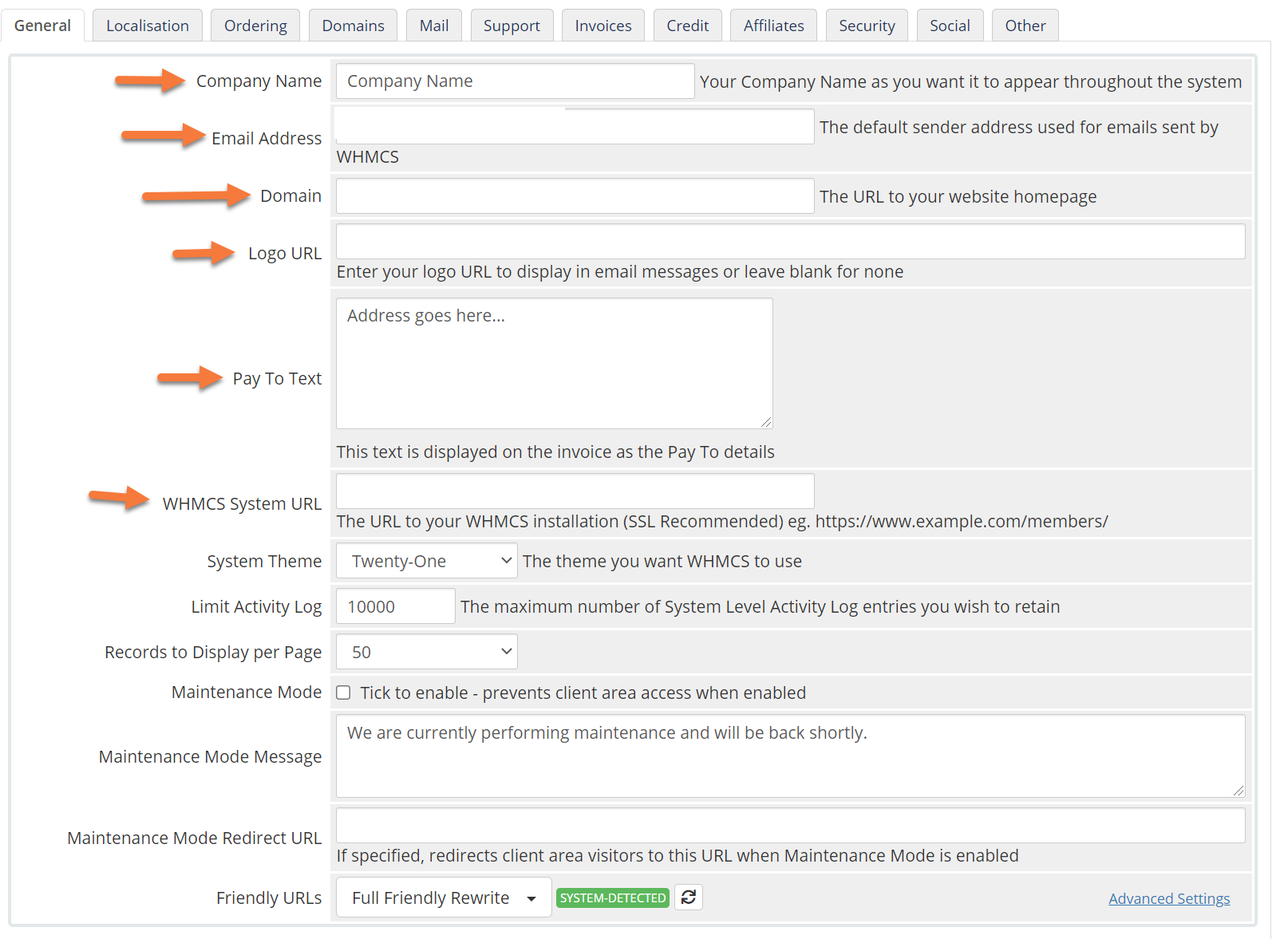Go to the Invoices tab
This screenshot has width=1288, height=939.
603,26
